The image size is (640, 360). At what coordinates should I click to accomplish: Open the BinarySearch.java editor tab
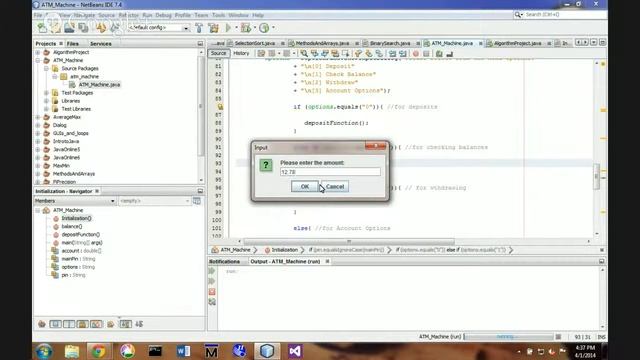pyautogui.click(x=390, y=43)
